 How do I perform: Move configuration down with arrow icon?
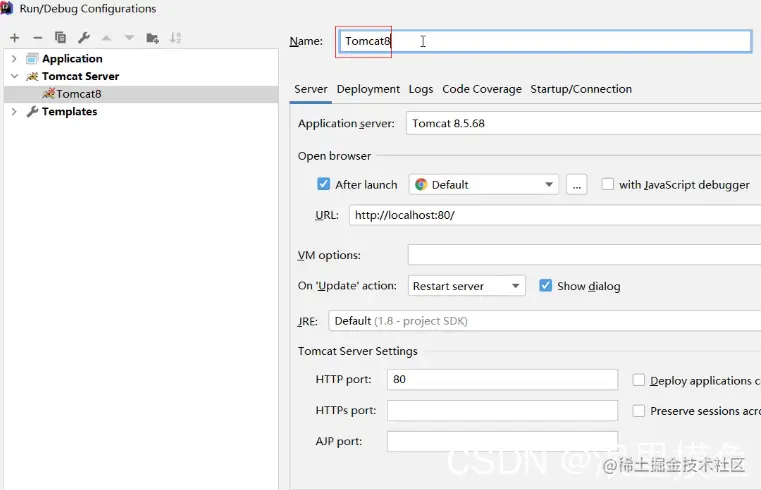(x=129, y=38)
